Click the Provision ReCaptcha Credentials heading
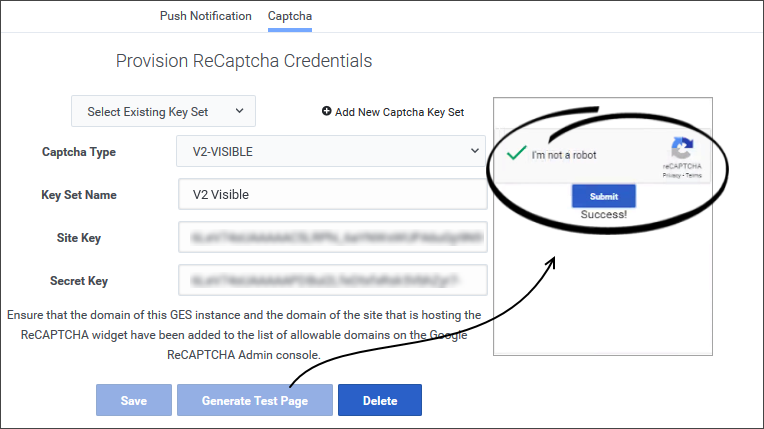The image size is (764, 429). coord(244,61)
